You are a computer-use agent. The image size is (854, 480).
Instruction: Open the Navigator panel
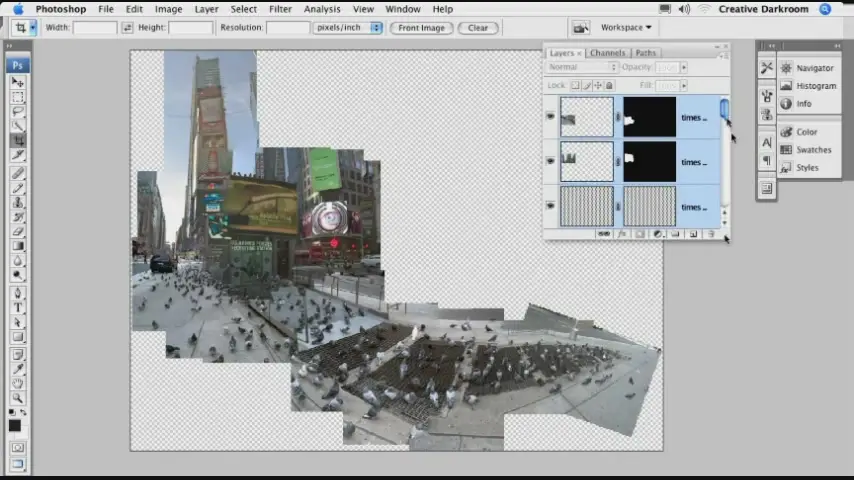(x=814, y=68)
